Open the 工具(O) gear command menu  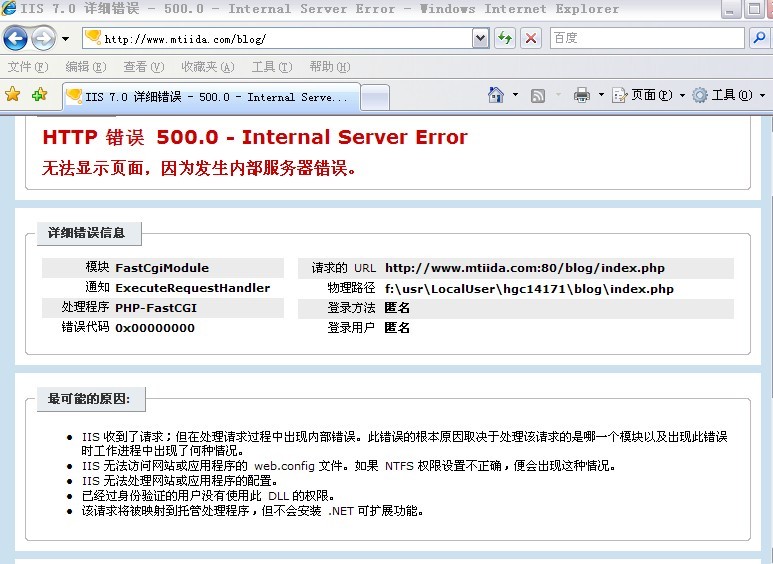(x=728, y=95)
